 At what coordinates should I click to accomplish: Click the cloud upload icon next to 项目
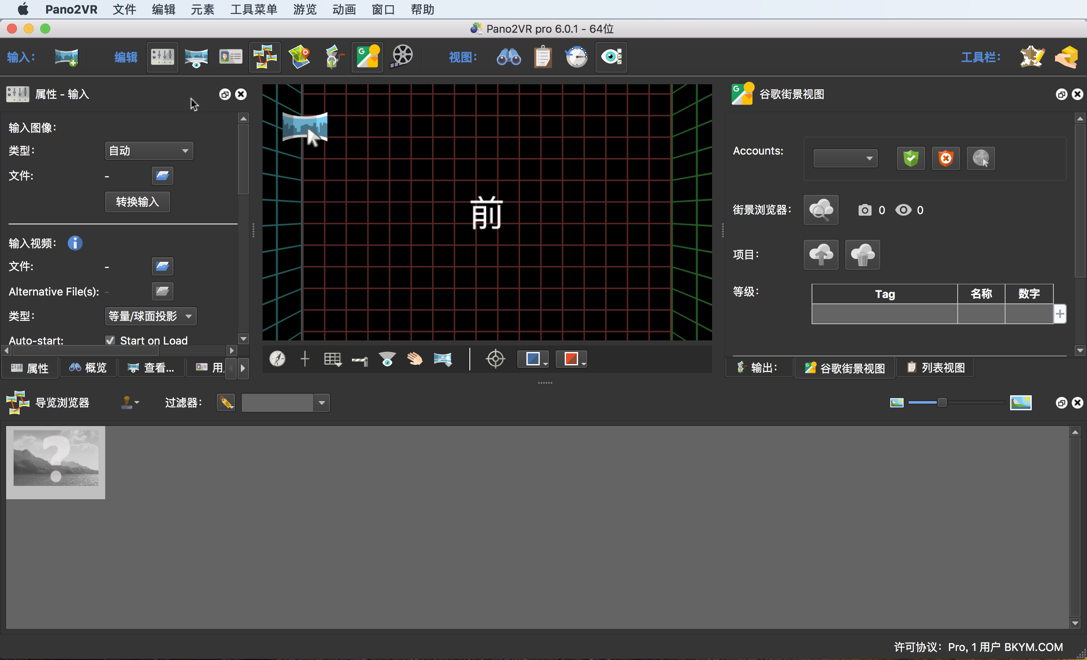(821, 254)
